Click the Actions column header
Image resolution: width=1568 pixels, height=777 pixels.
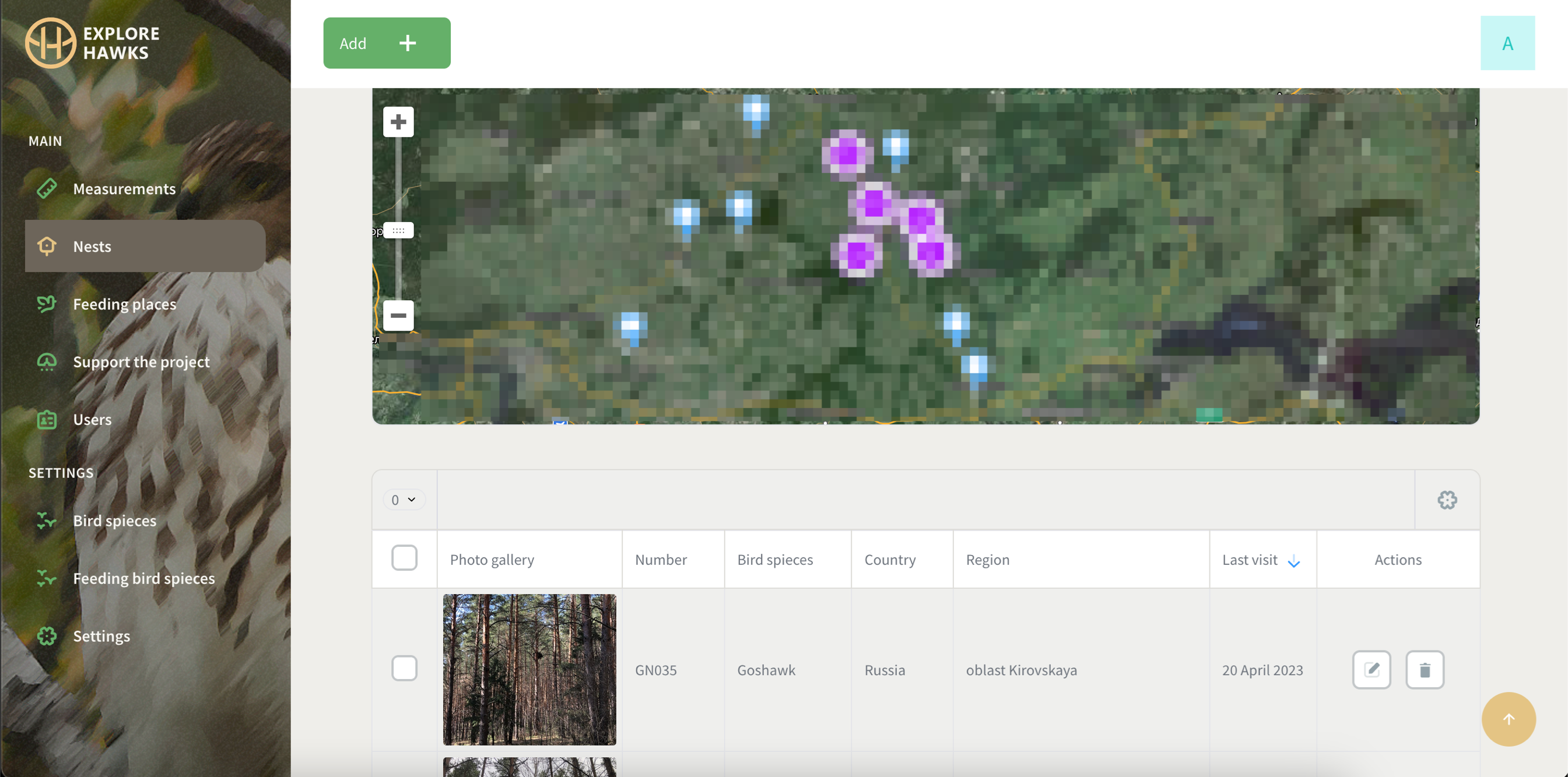tap(1398, 560)
